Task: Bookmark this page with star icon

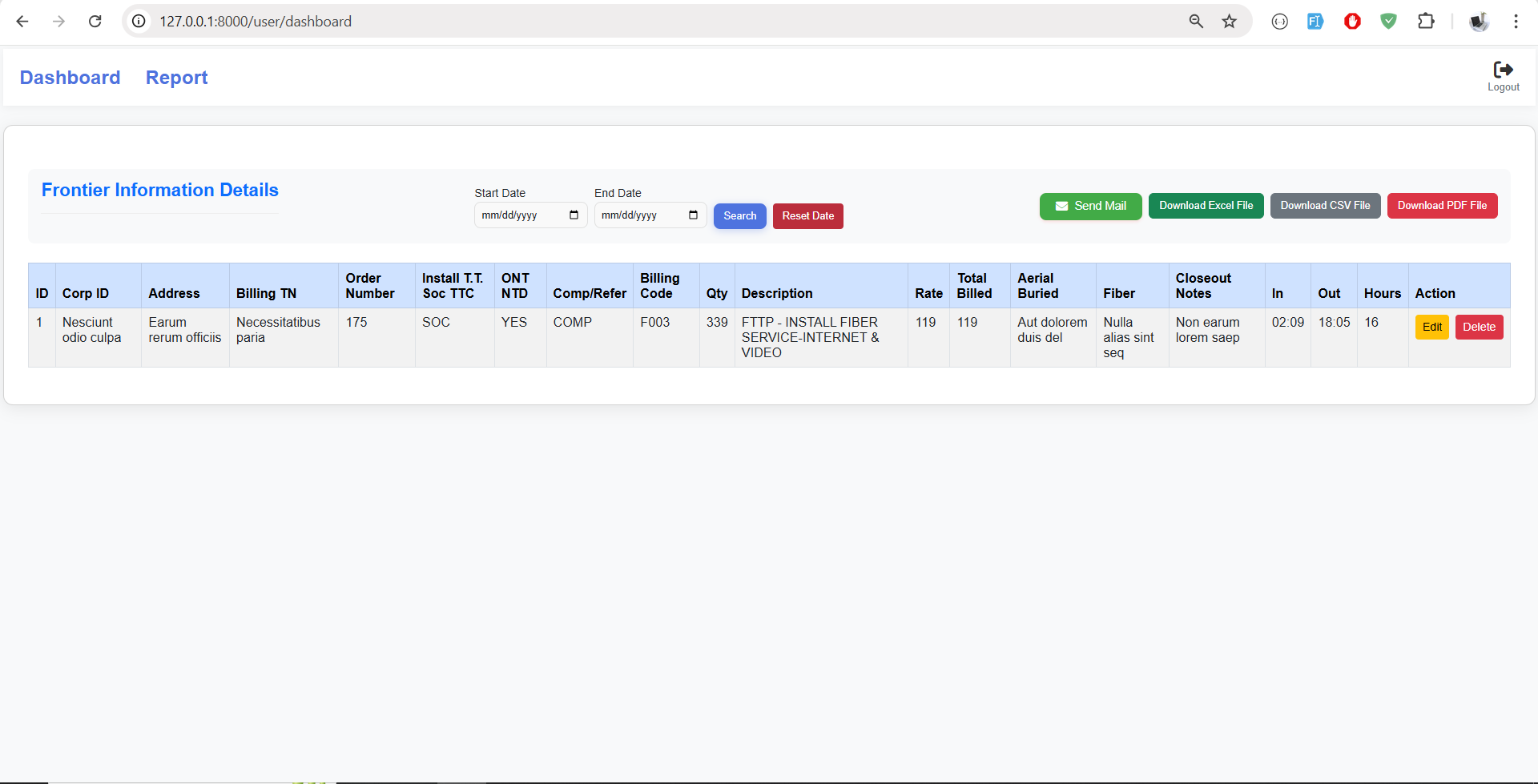Action: tap(1229, 22)
